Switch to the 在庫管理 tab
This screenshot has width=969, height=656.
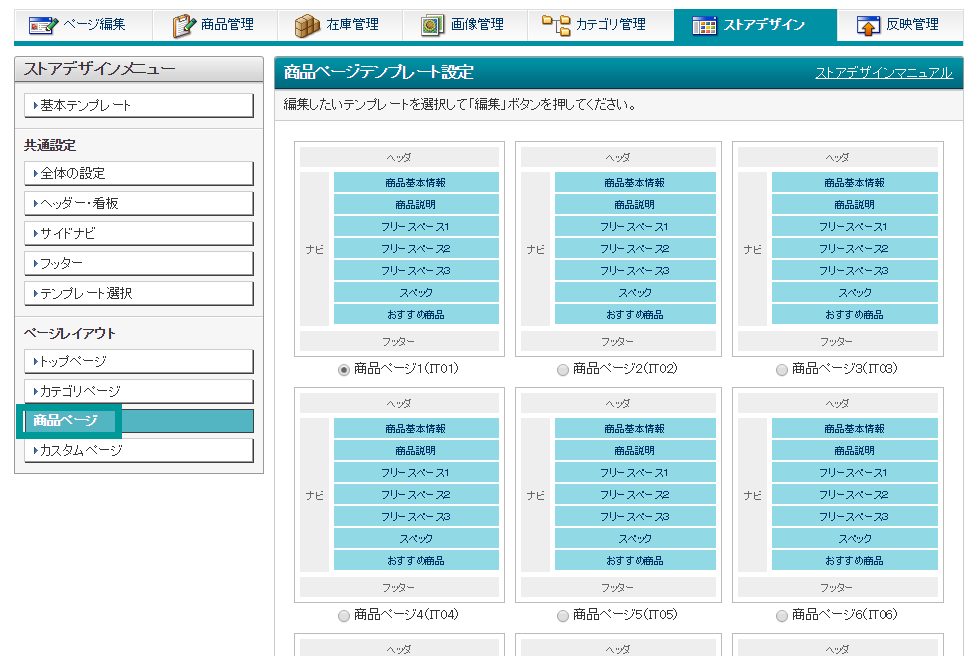coord(340,25)
